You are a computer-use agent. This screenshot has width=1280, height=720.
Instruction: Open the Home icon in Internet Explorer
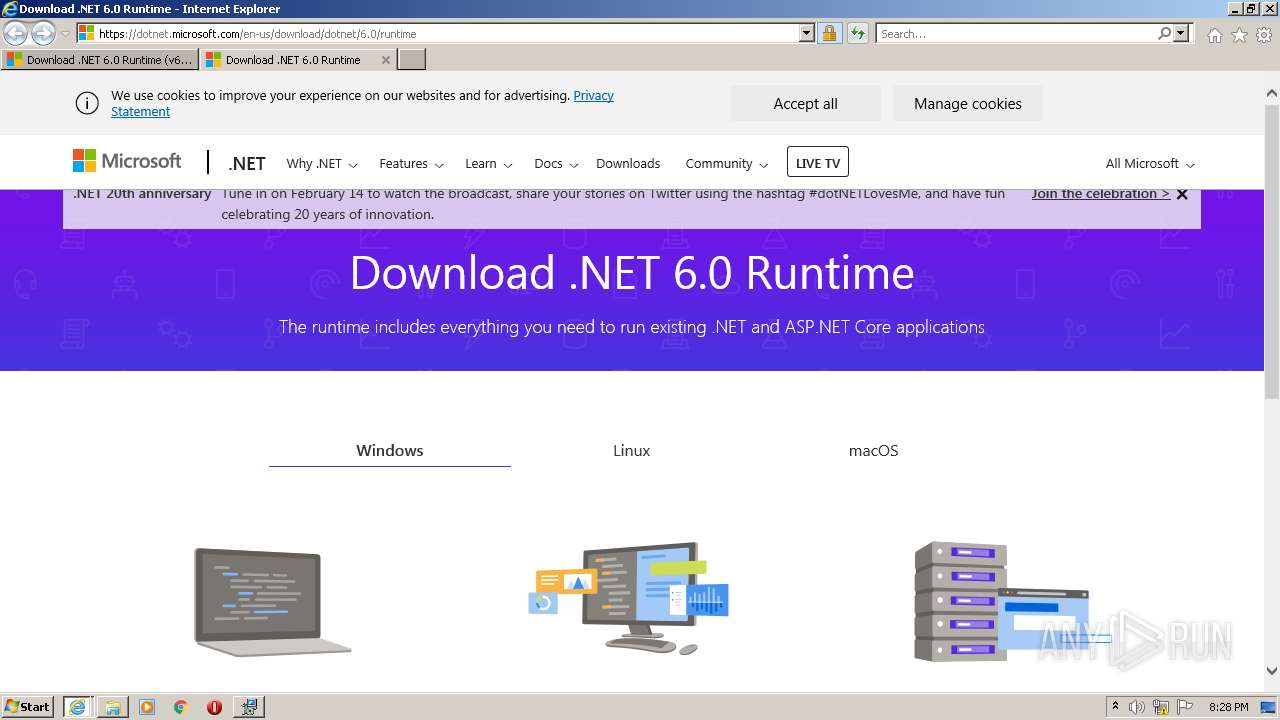[1214, 35]
